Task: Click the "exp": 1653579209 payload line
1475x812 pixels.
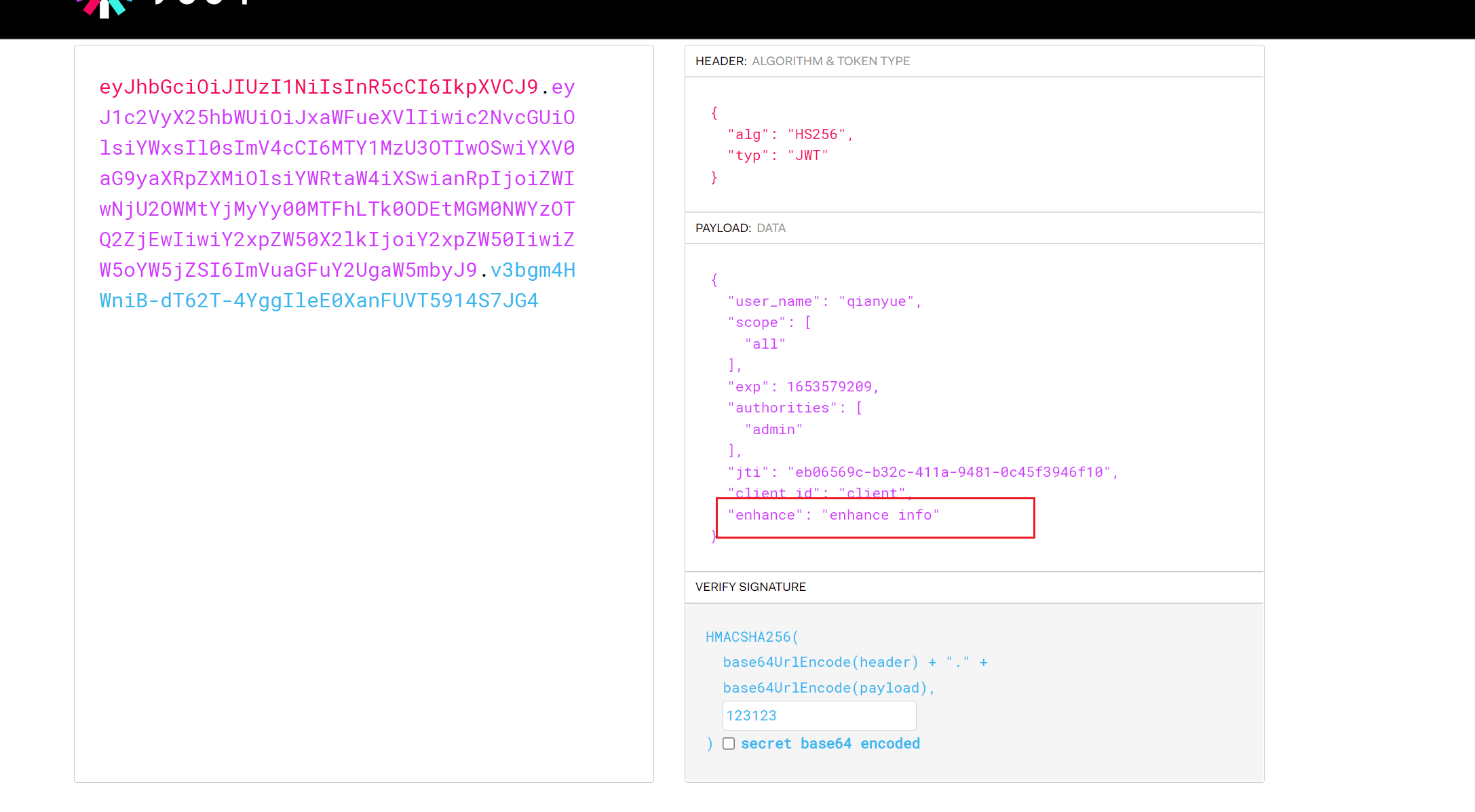Action: coord(803,387)
